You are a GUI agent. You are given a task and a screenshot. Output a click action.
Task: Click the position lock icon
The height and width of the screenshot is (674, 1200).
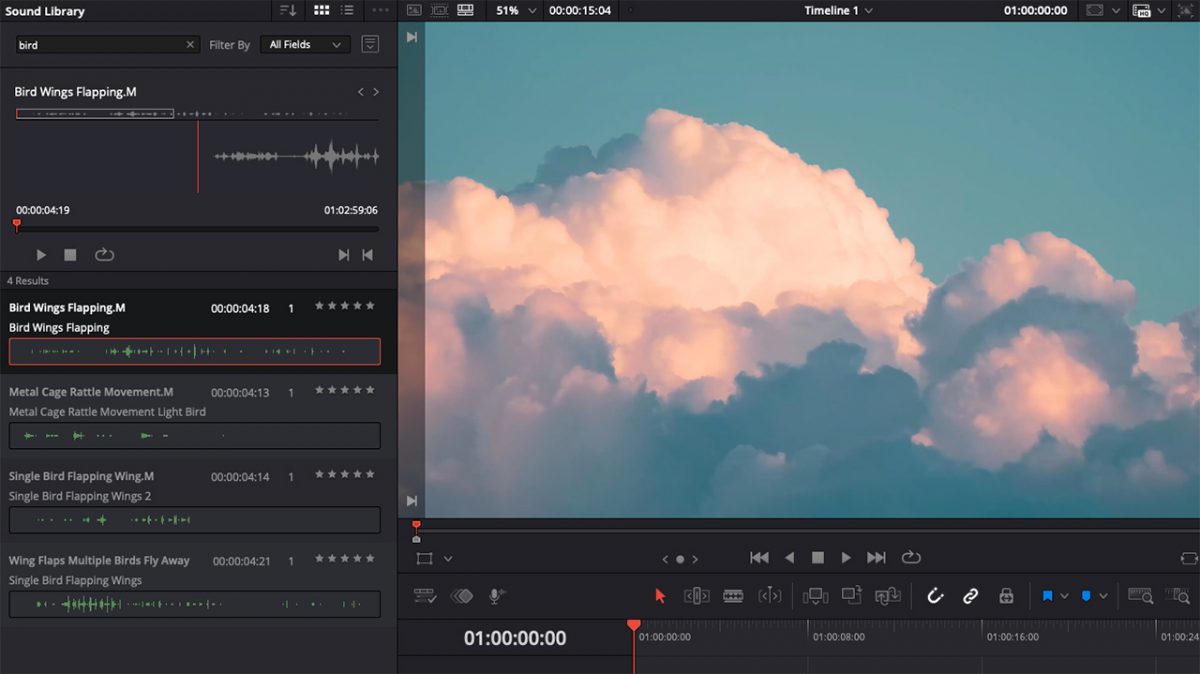[1006, 596]
